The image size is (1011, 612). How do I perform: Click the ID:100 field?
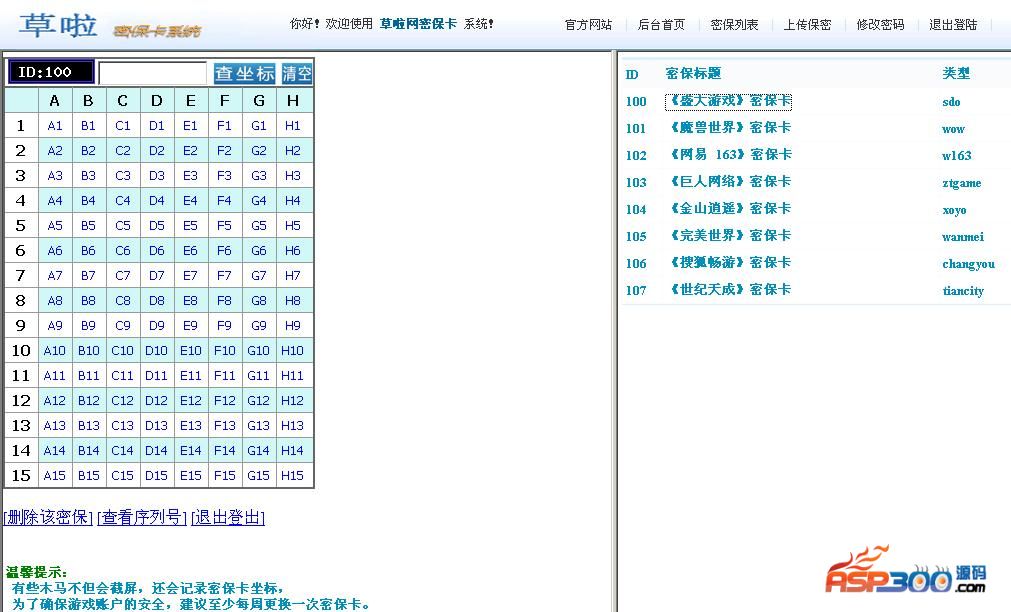(x=52, y=72)
